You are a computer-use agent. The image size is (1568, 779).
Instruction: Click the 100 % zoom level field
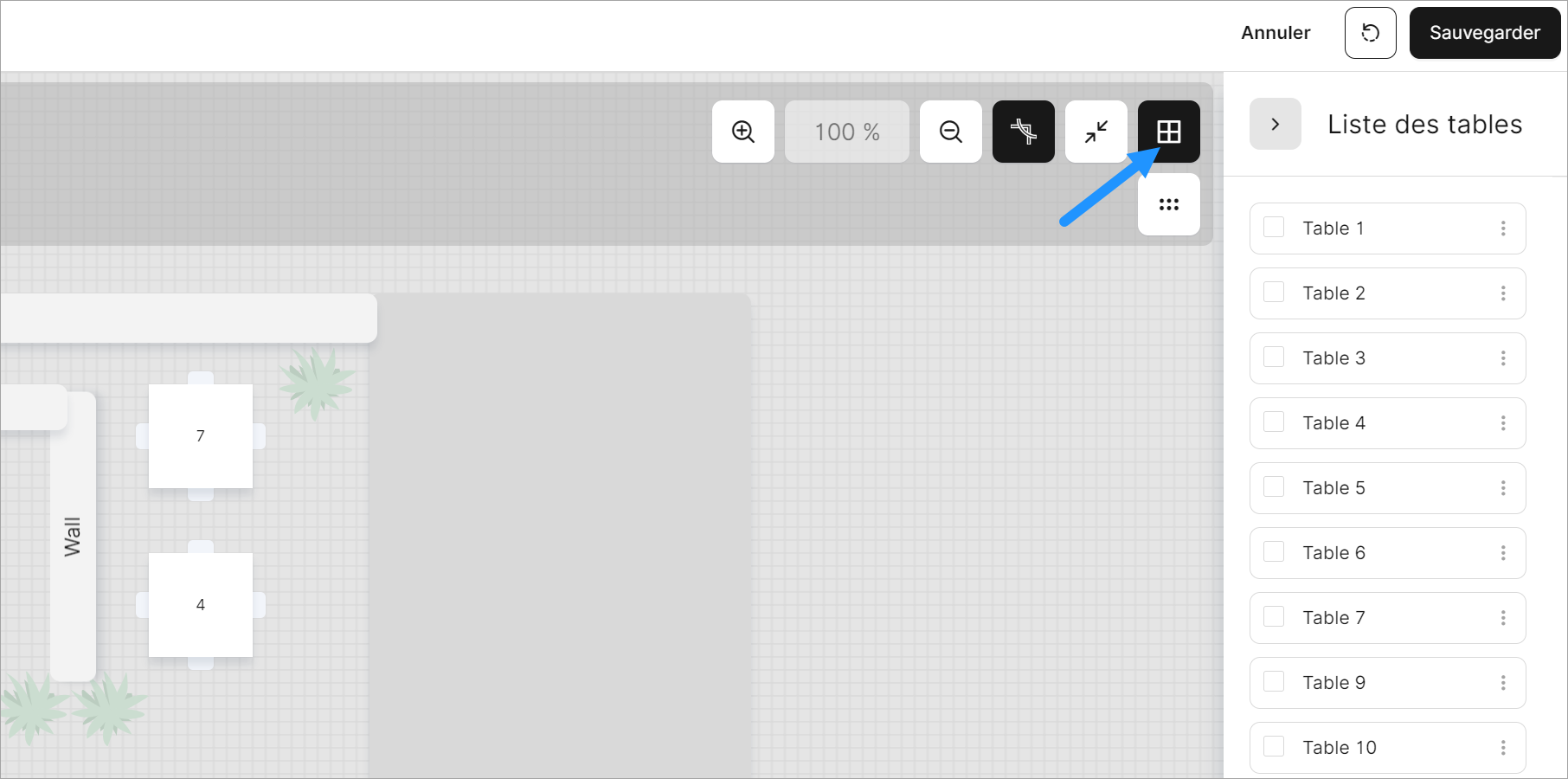click(847, 132)
